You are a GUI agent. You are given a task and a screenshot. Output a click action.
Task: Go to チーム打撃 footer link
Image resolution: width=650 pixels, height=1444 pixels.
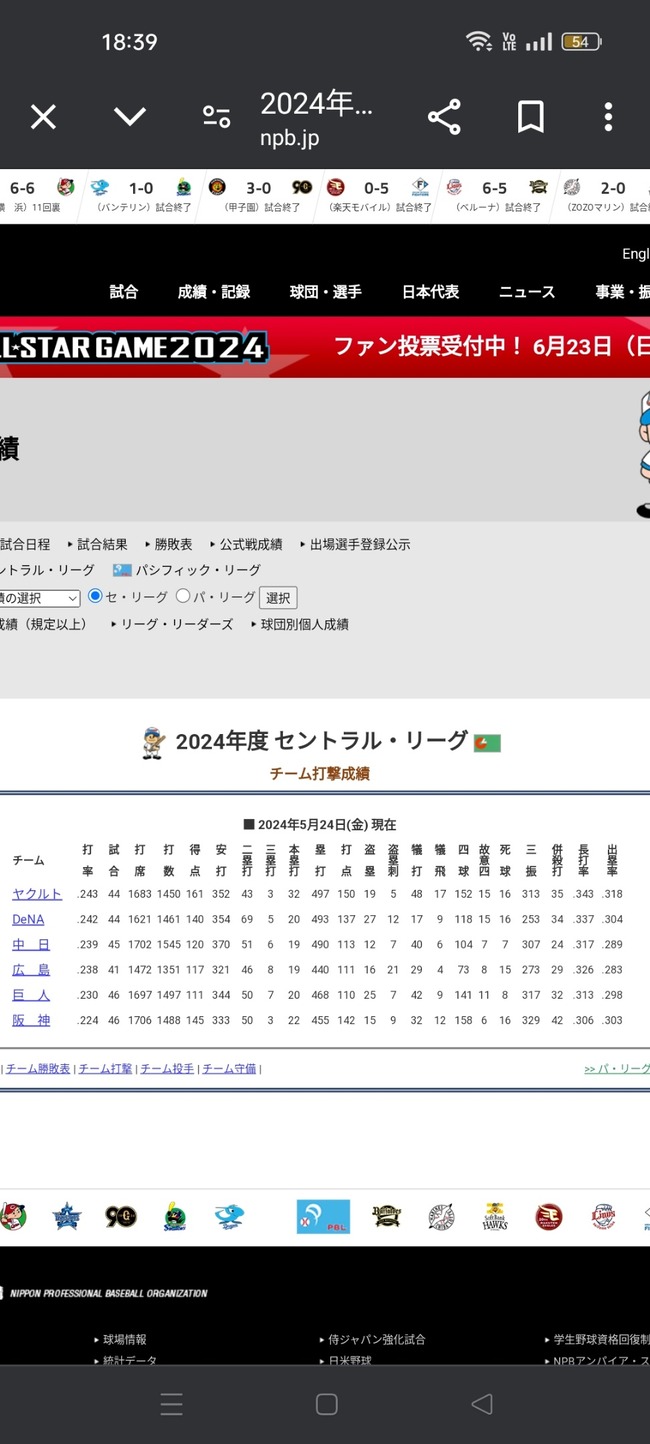[105, 1069]
